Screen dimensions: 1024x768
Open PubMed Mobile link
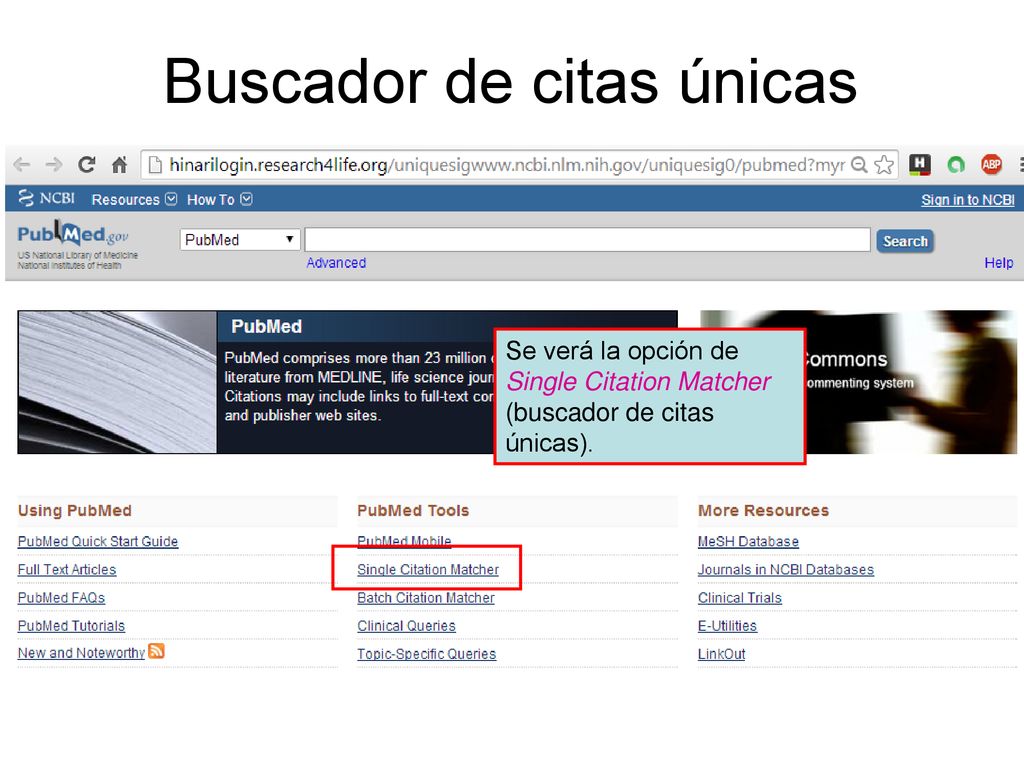coord(404,541)
